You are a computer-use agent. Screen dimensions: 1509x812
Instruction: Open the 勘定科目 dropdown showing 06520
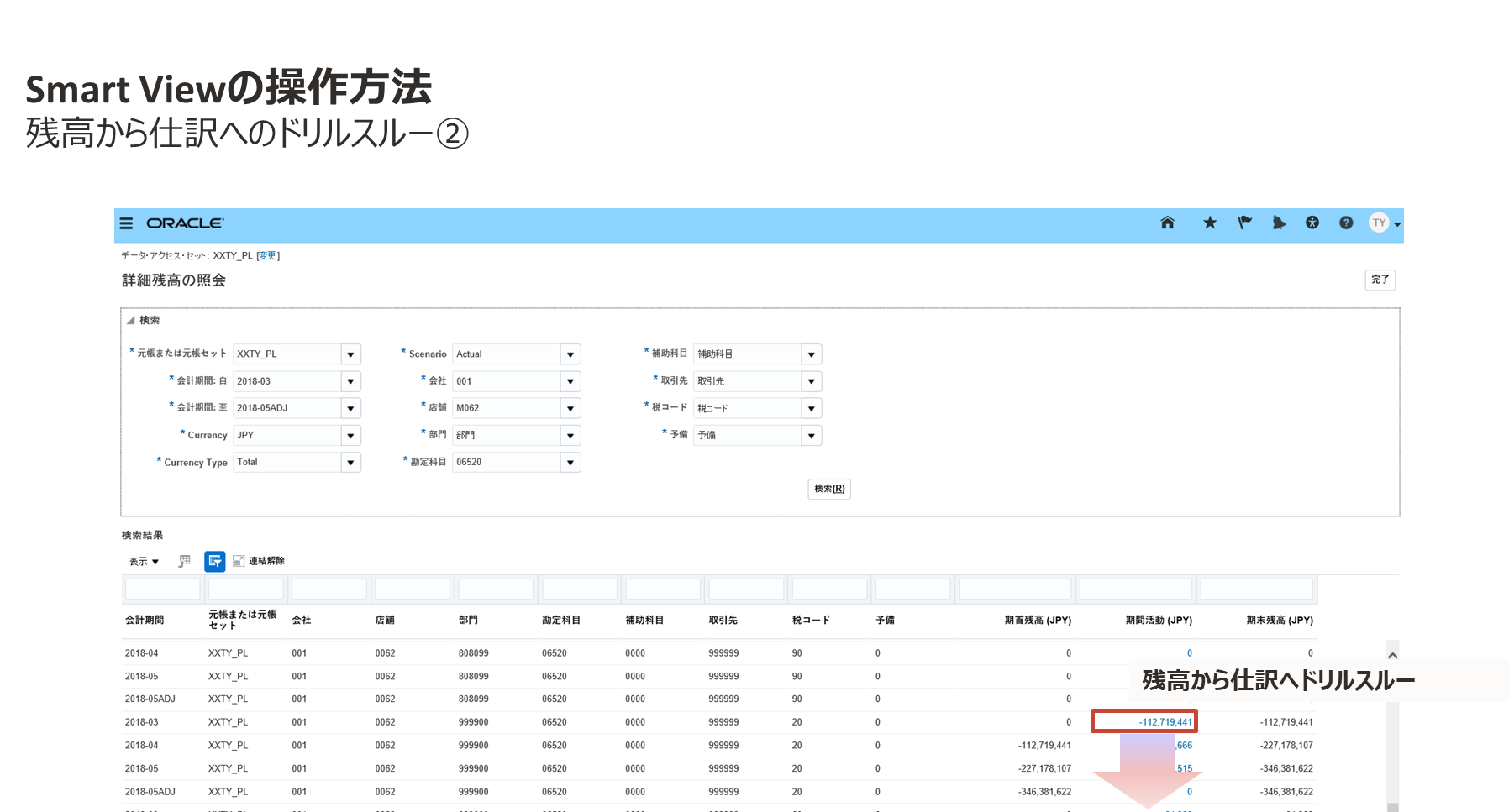click(x=570, y=462)
